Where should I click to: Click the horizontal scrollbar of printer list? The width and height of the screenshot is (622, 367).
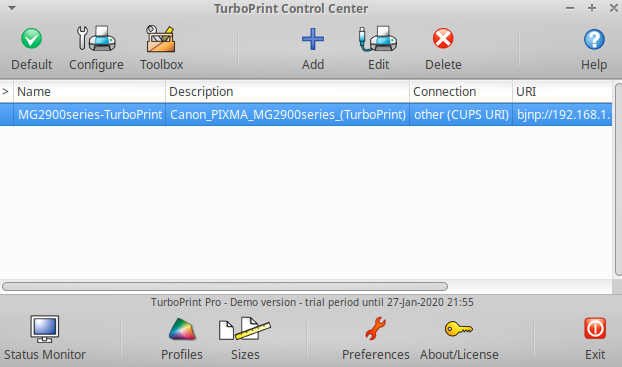point(225,286)
